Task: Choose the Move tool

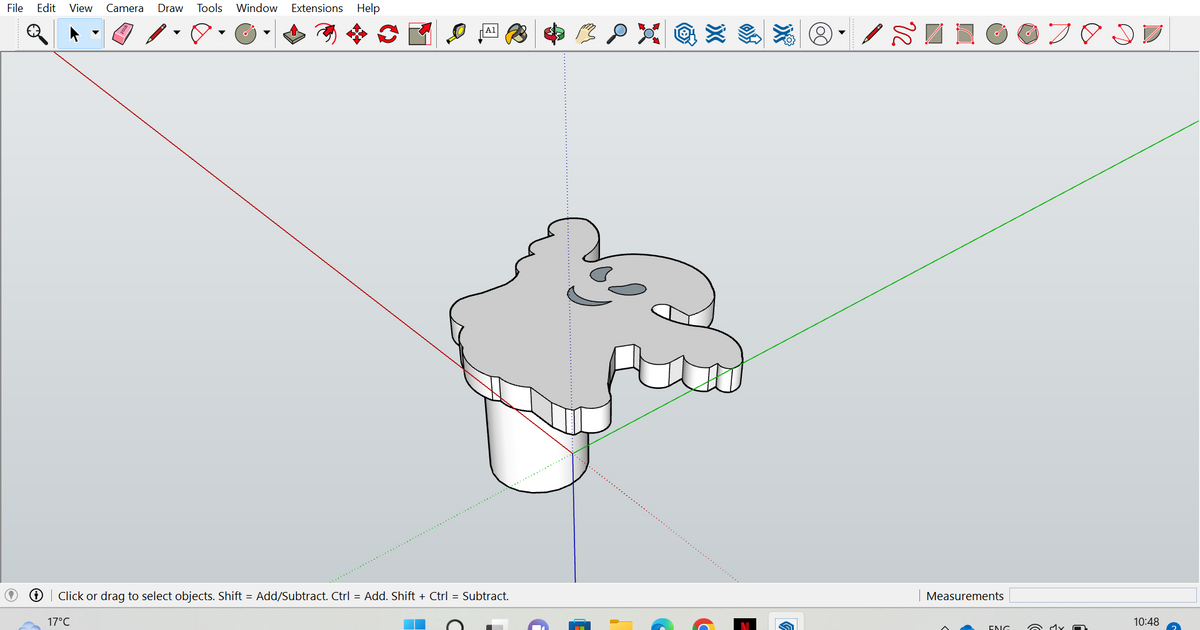Action: tap(356, 34)
